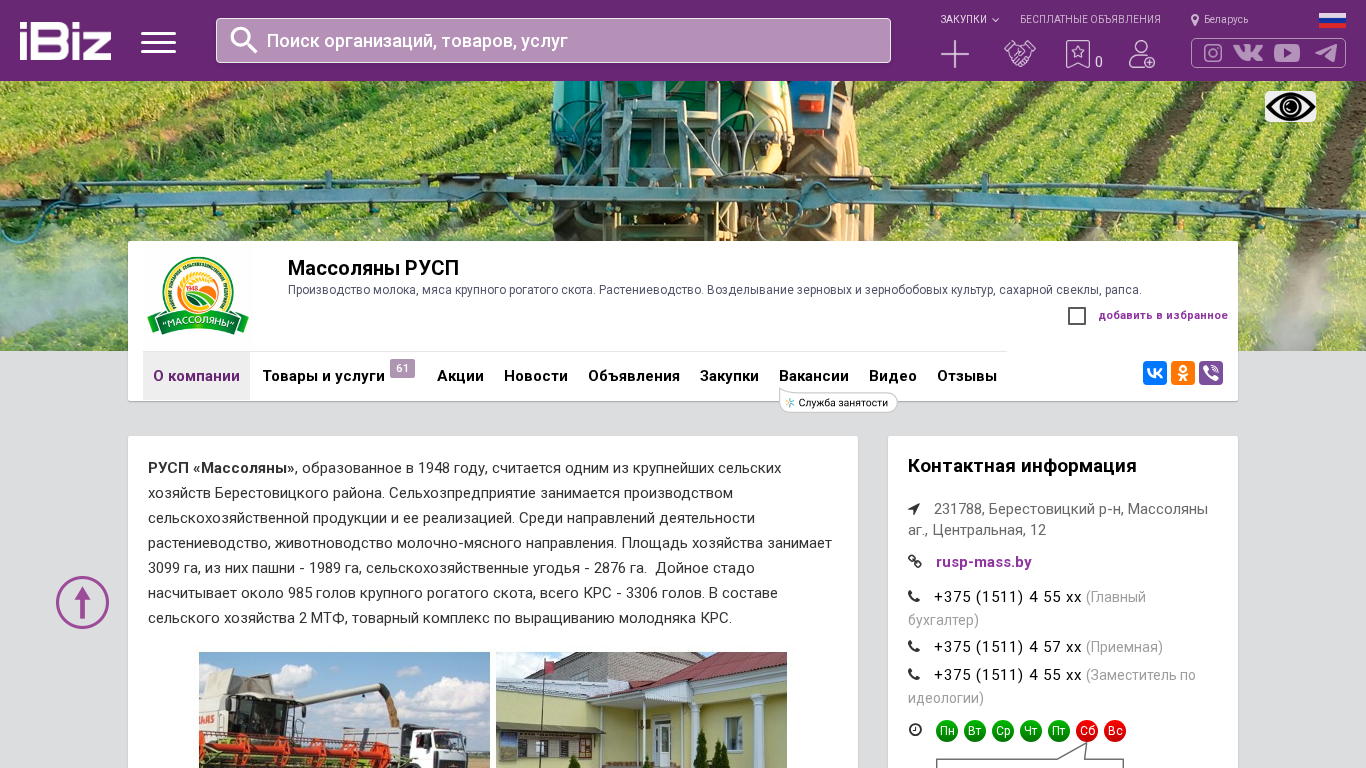The image size is (1366, 768).
Task: Click the search input field
Action: point(553,40)
